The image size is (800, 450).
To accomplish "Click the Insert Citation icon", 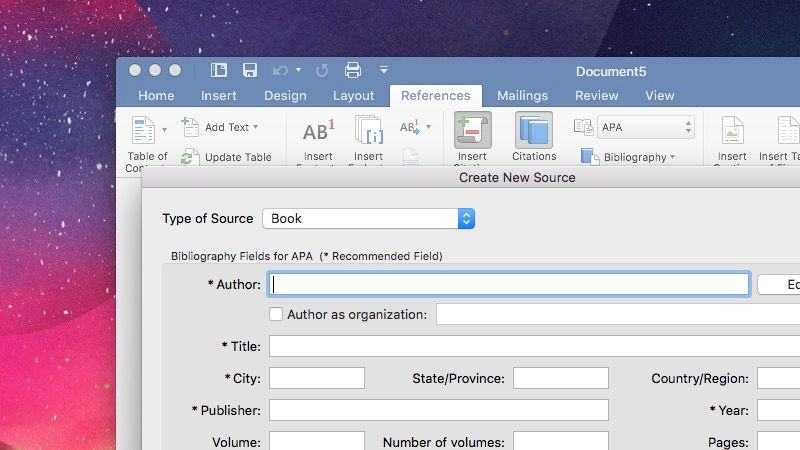I will (x=472, y=133).
